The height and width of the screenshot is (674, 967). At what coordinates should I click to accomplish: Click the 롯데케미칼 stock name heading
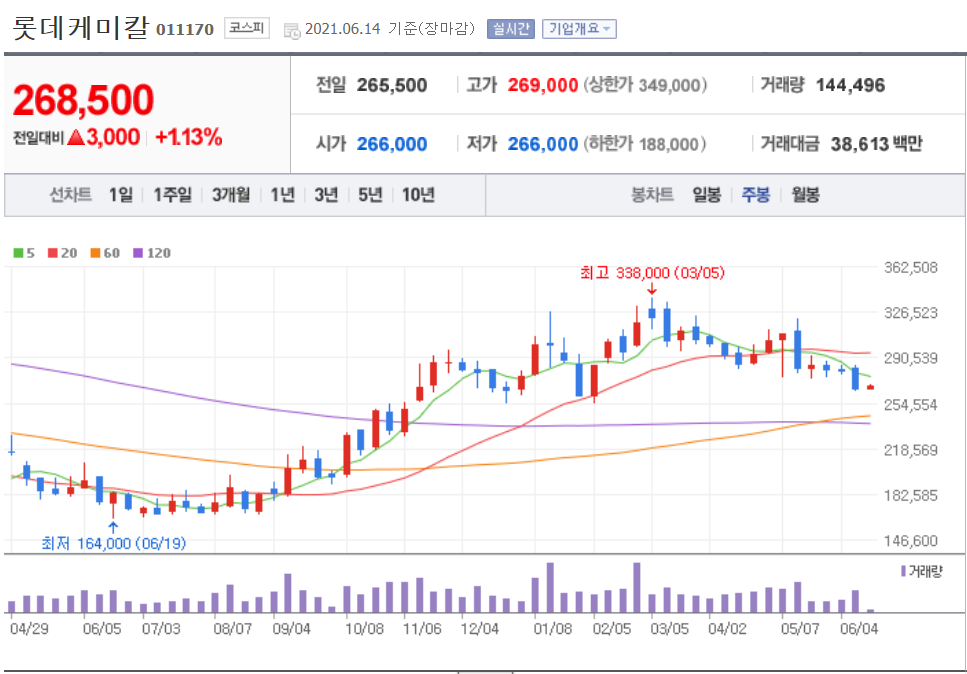tap(80, 28)
